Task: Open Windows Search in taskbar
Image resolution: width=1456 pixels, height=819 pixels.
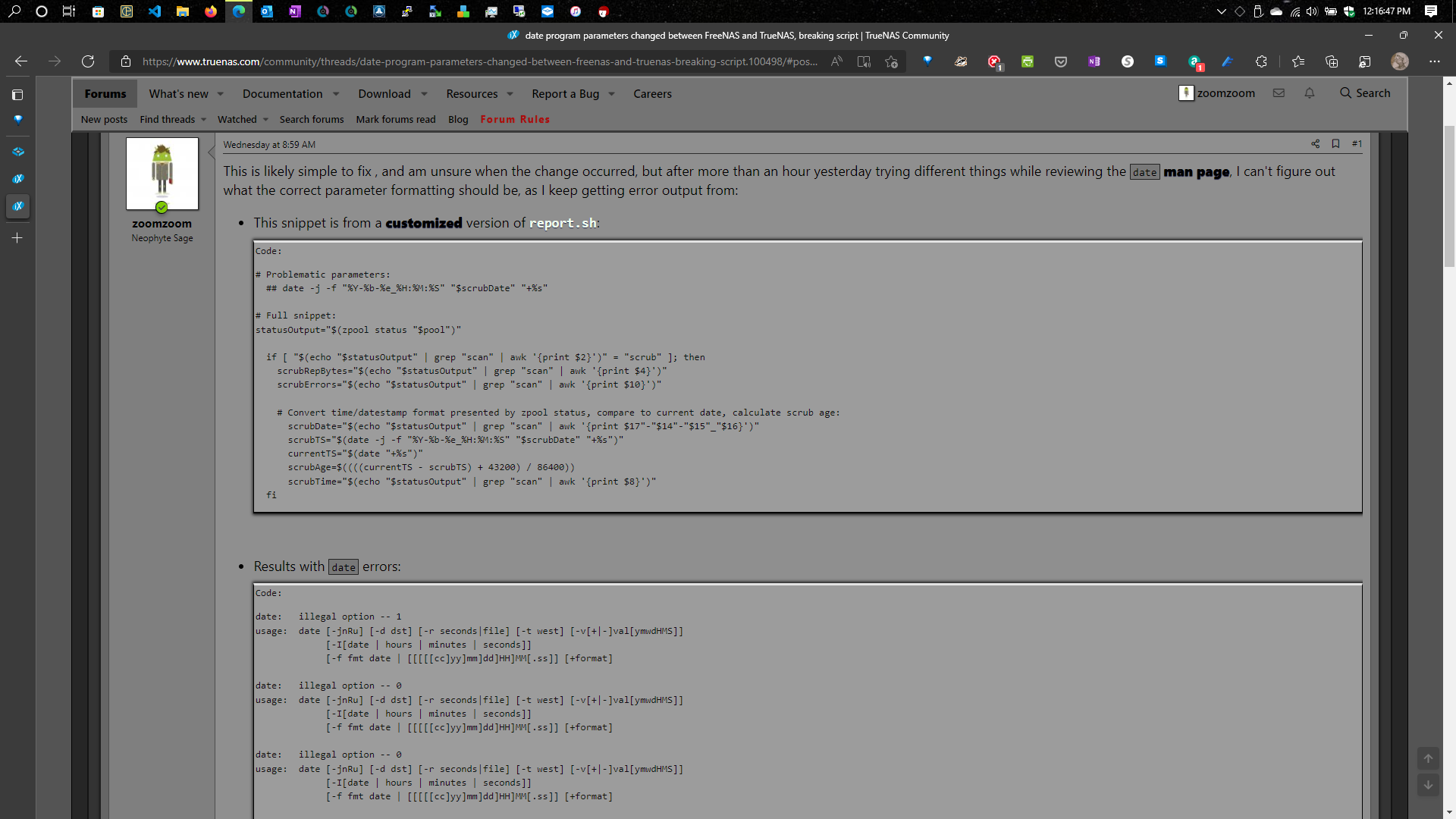Action: (x=14, y=11)
